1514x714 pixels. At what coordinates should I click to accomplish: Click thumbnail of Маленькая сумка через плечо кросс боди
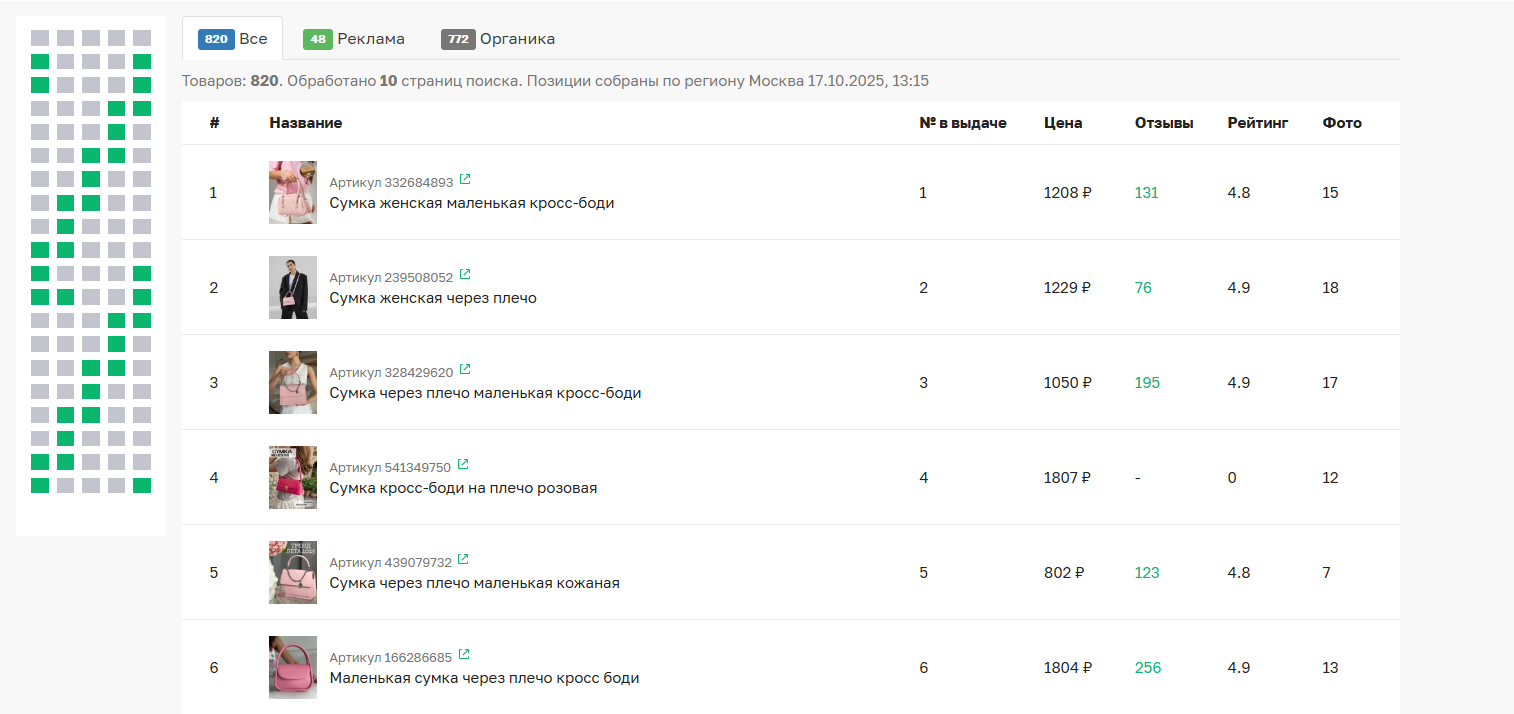pyautogui.click(x=293, y=667)
